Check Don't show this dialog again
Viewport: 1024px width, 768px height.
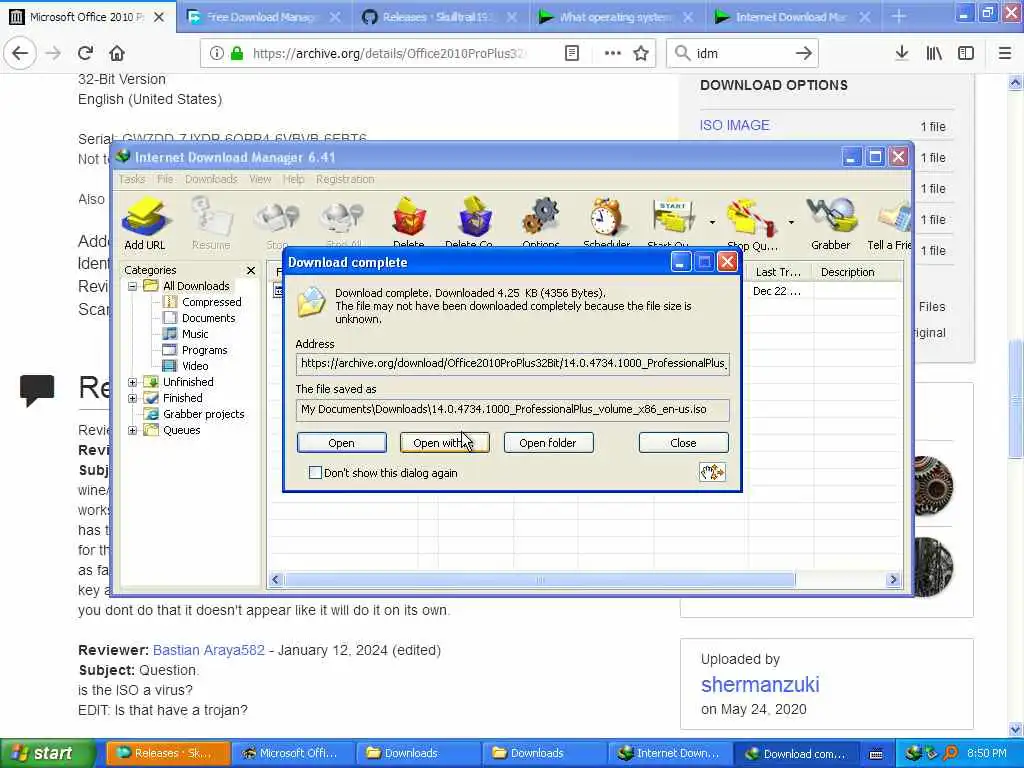(315, 473)
